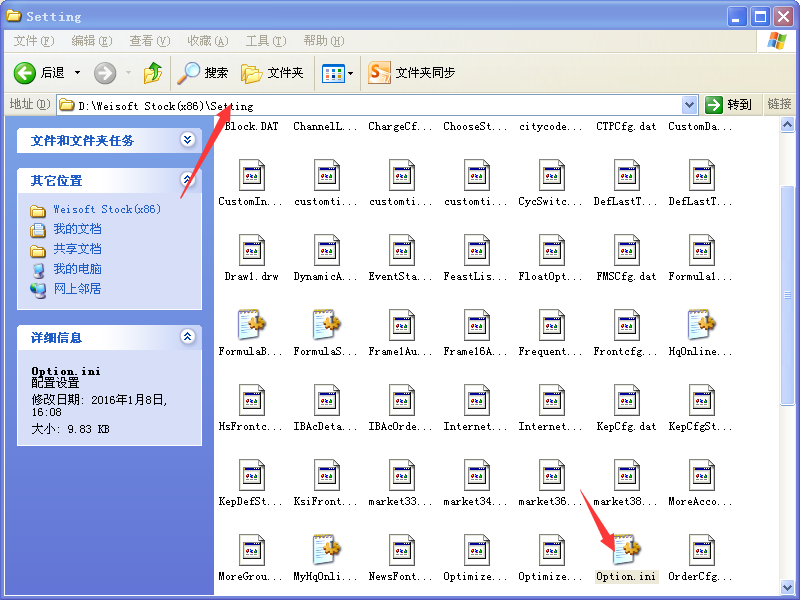The image size is (800, 600).
Task: Select the KsiFront file icon
Action: click(x=327, y=475)
